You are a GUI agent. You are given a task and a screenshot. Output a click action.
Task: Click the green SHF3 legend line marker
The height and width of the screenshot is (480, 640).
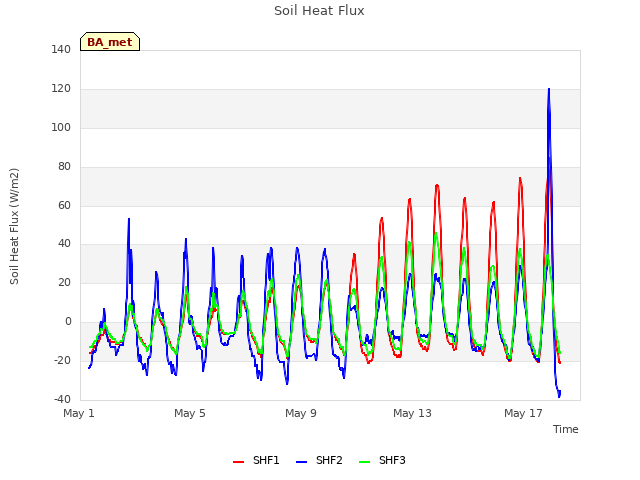click(364, 462)
